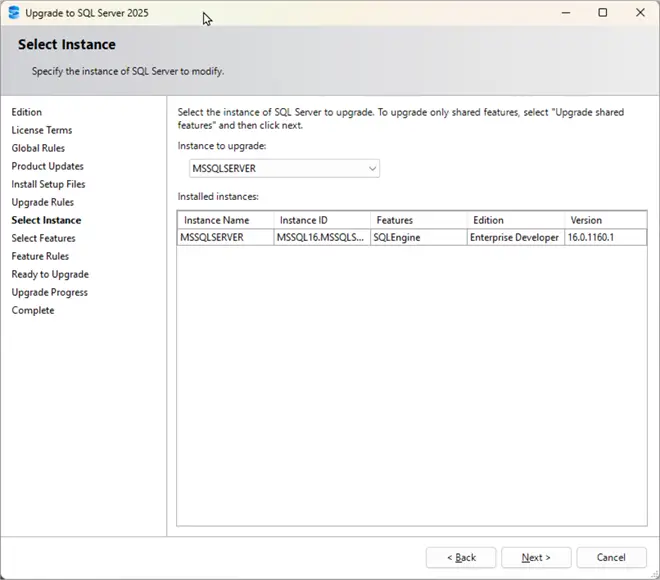Click the Features column header
Image resolution: width=660 pixels, height=580 pixels.
point(419,220)
